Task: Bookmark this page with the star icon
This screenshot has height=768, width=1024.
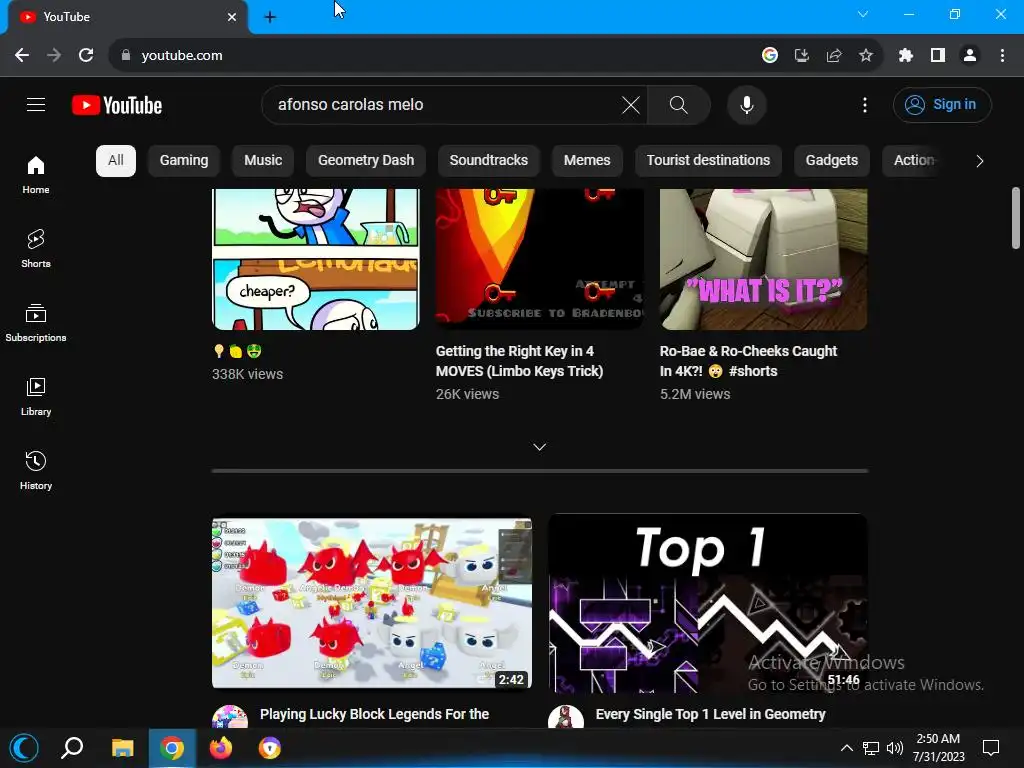Action: 865,56
